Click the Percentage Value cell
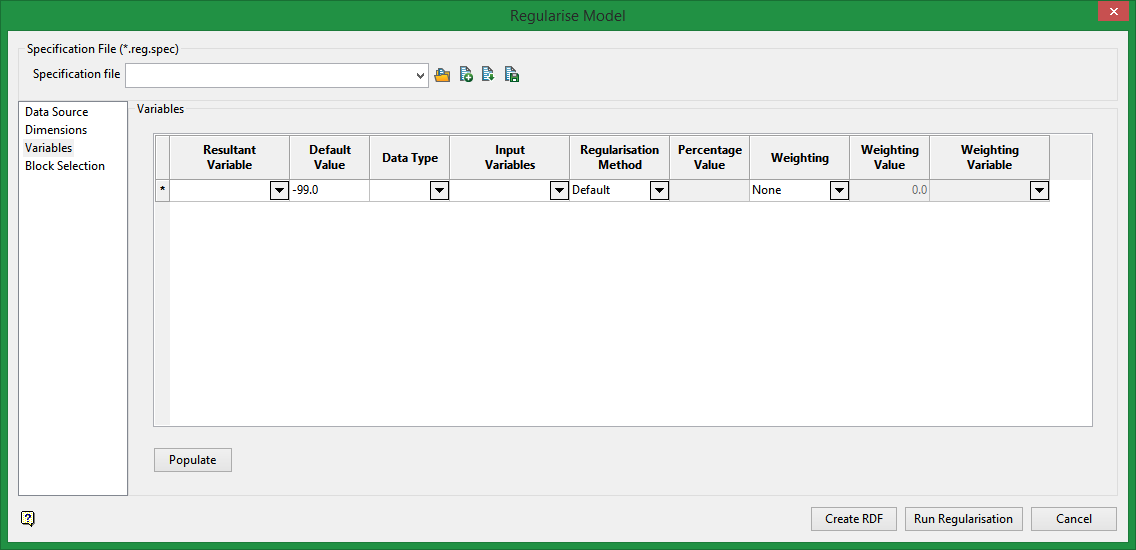 [709, 191]
